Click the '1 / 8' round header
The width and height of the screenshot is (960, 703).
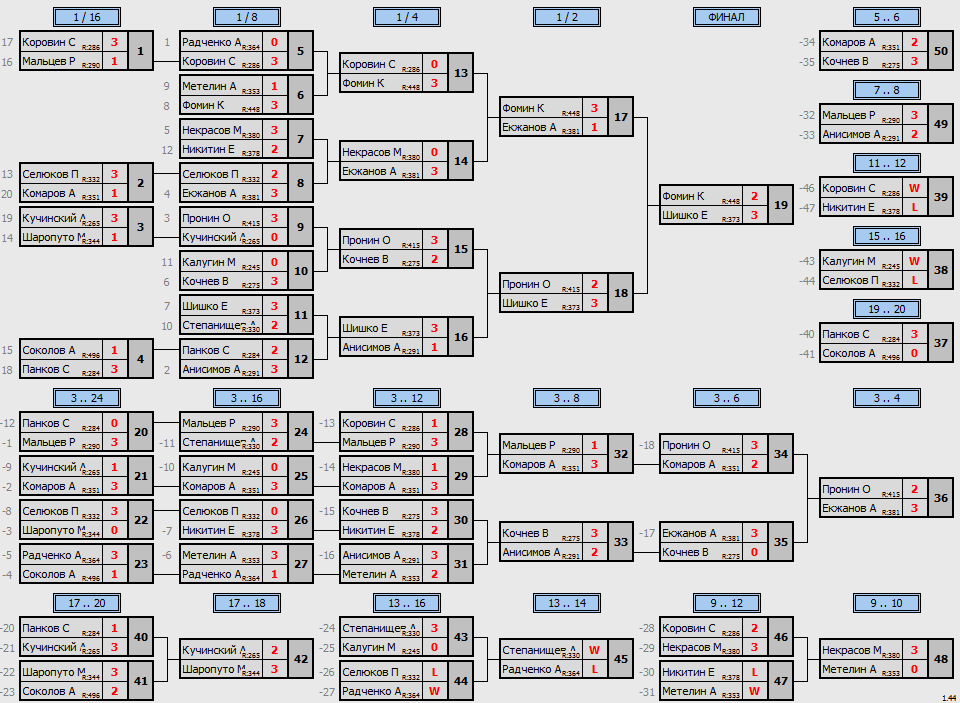coord(247,17)
